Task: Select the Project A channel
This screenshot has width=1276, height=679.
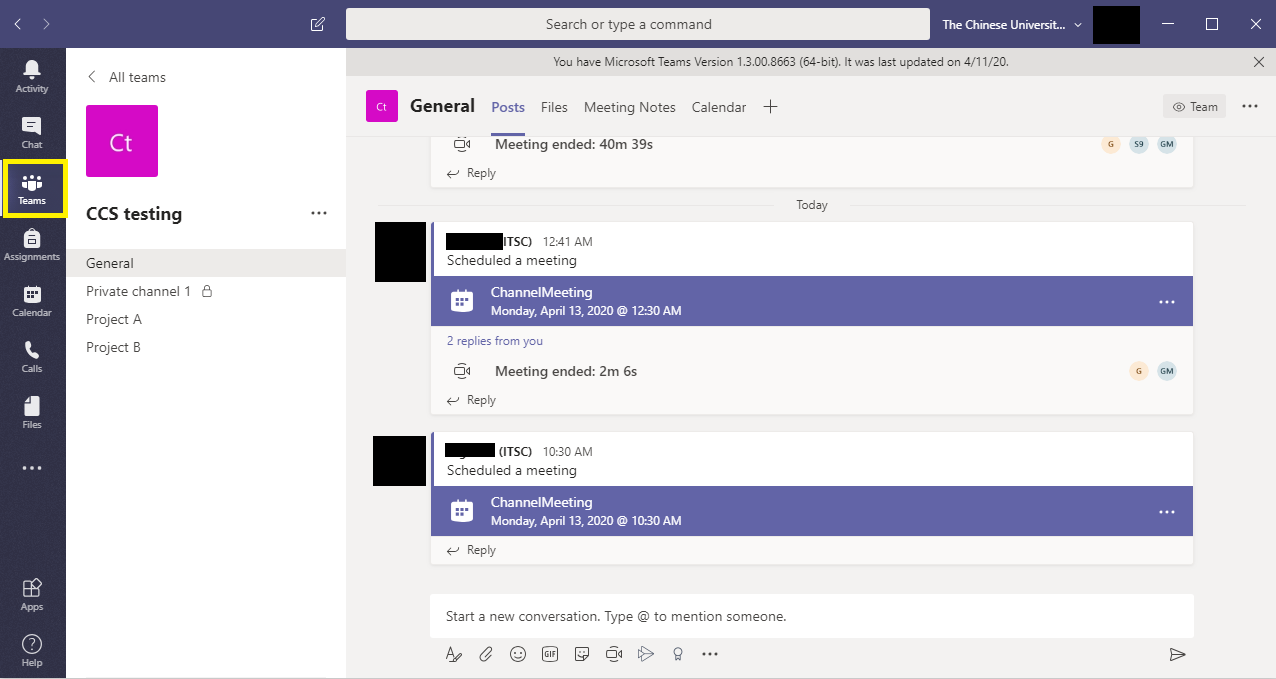Action: pos(206,319)
